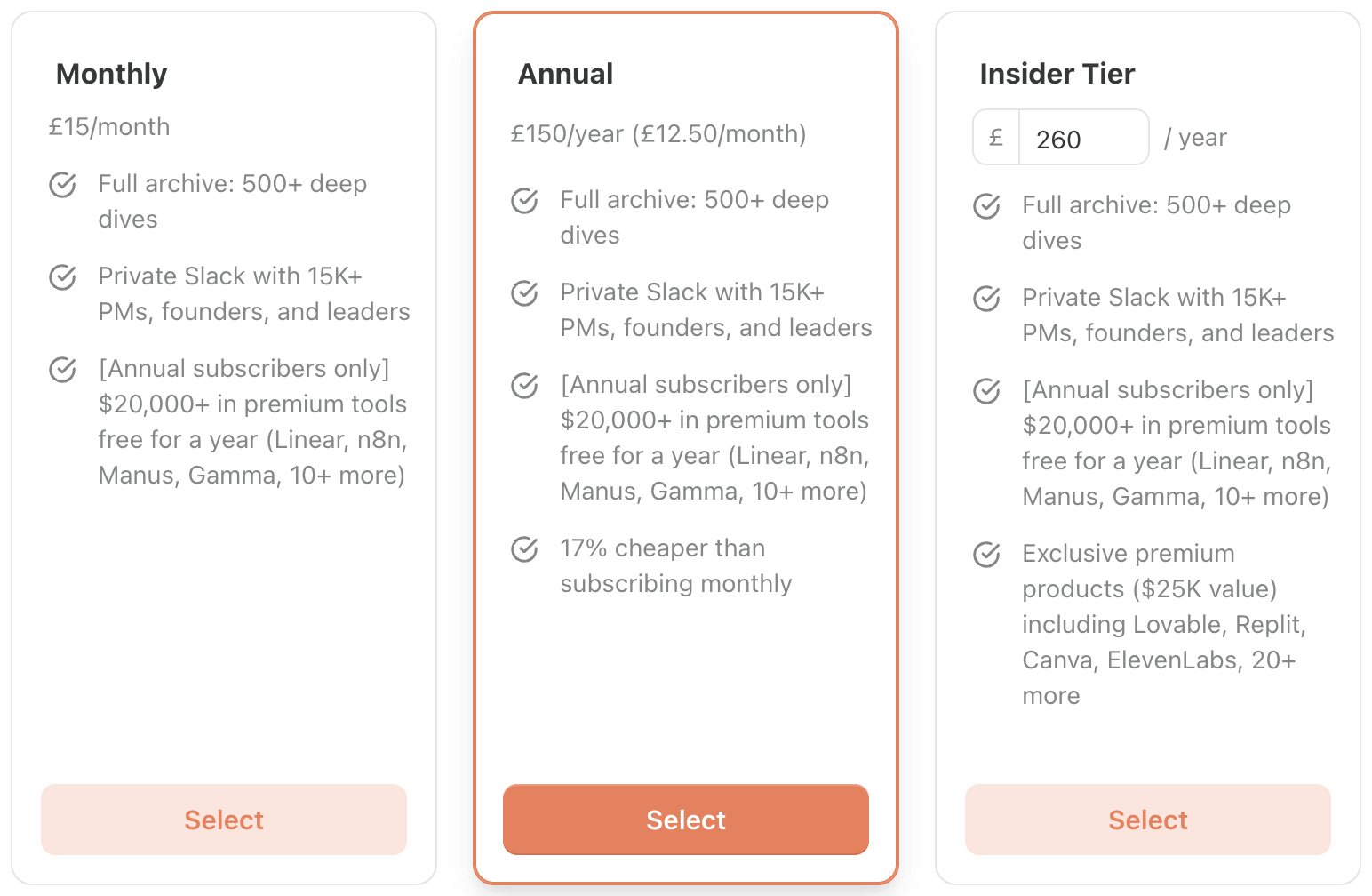Click the checkmark next to Monthly's Private Slack feature
This screenshot has width=1372, height=896.
click(62, 277)
